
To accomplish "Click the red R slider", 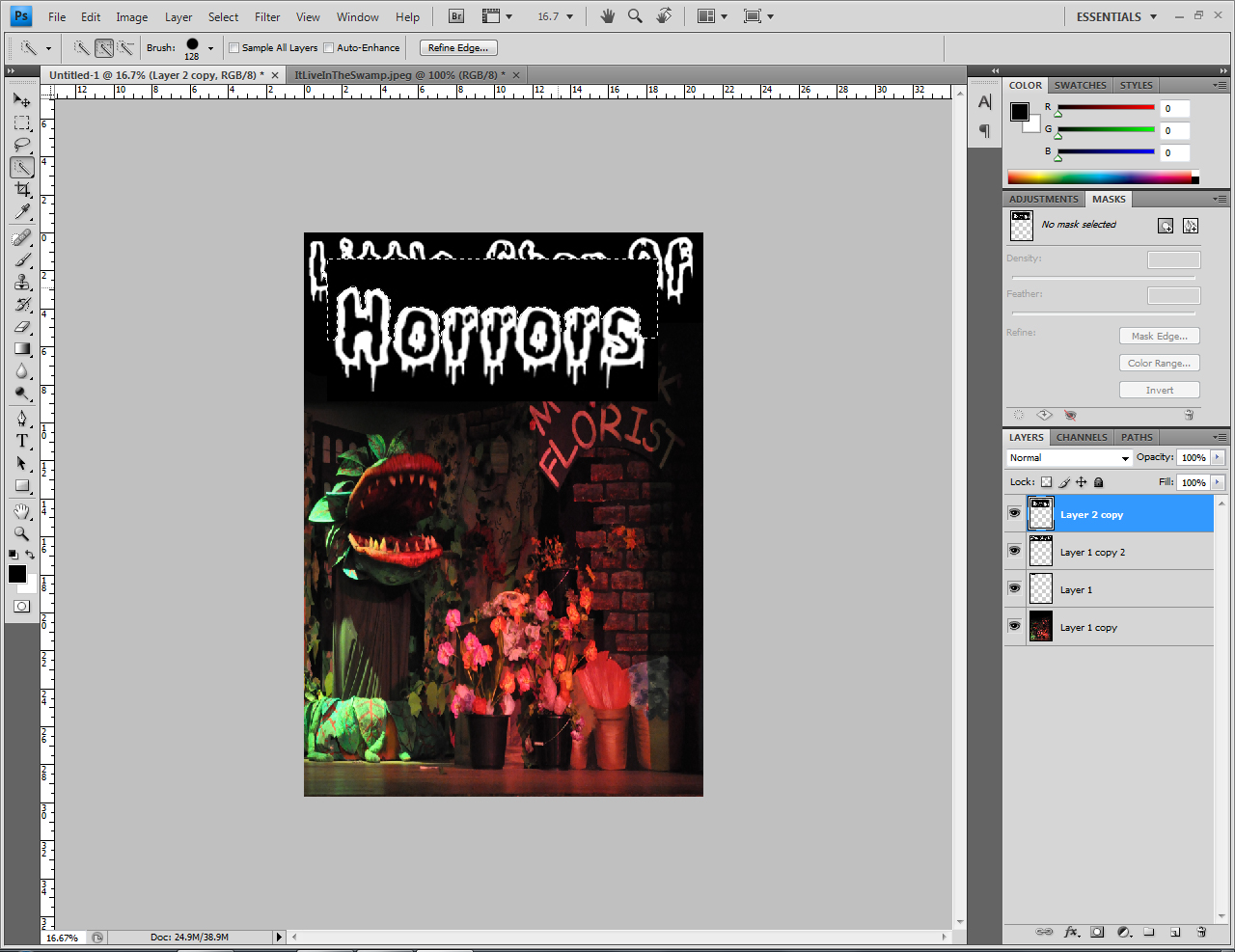I will [1106, 108].
